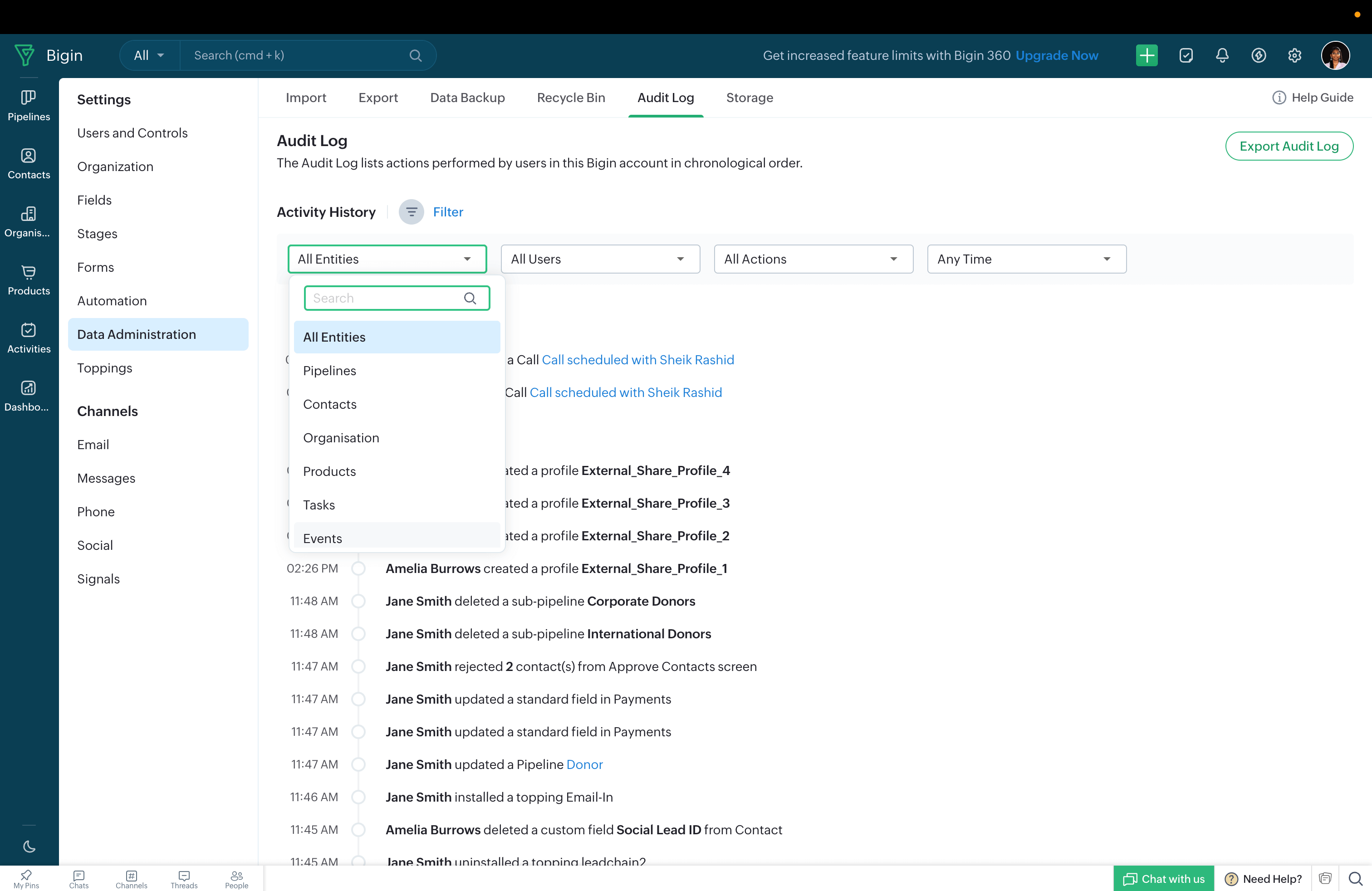Open the Upgrade Now link
This screenshot has height=891, width=1372.
tap(1056, 55)
